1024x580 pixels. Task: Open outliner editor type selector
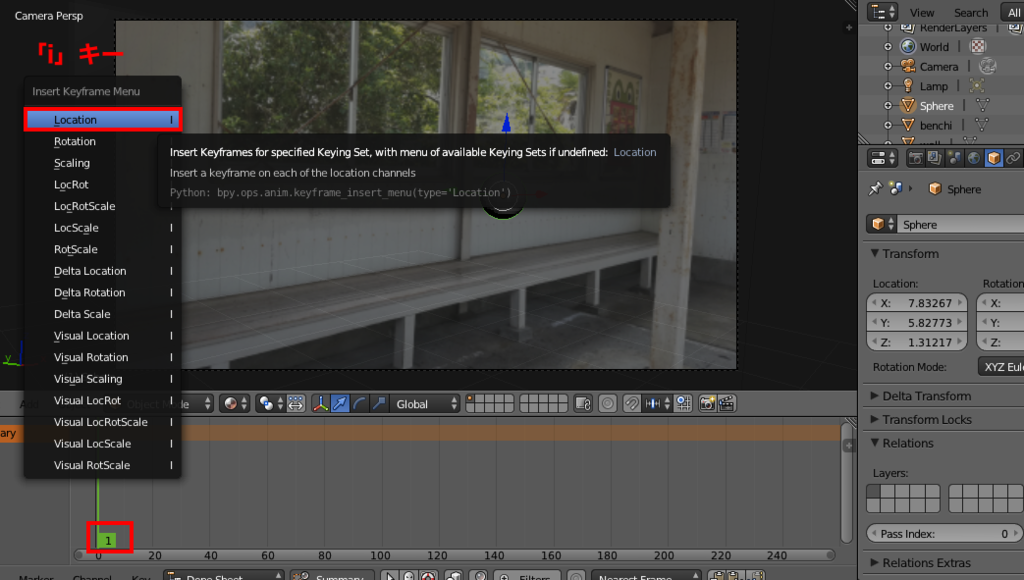coord(882,12)
